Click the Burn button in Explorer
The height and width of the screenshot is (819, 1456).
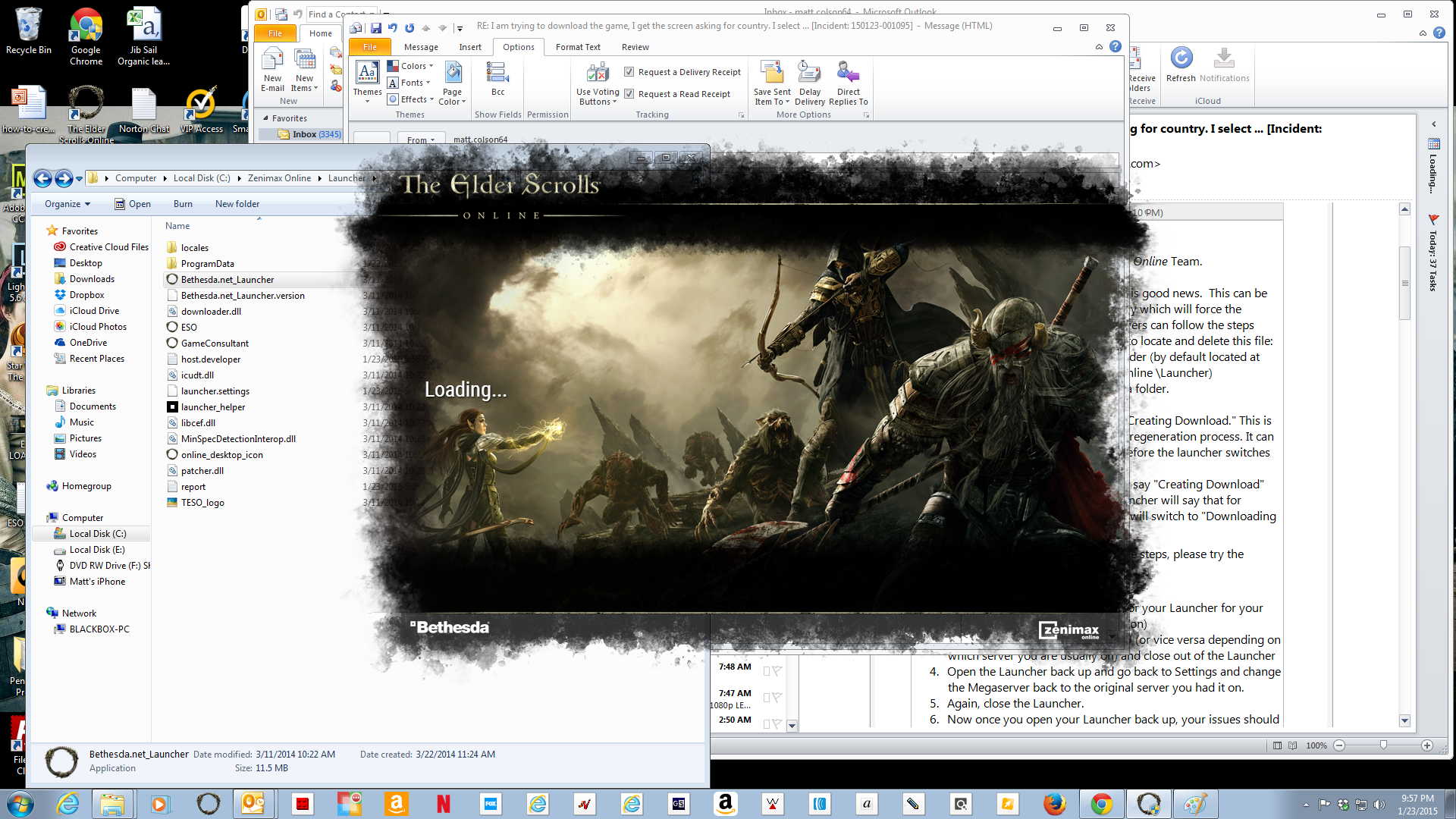click(183, 204)
